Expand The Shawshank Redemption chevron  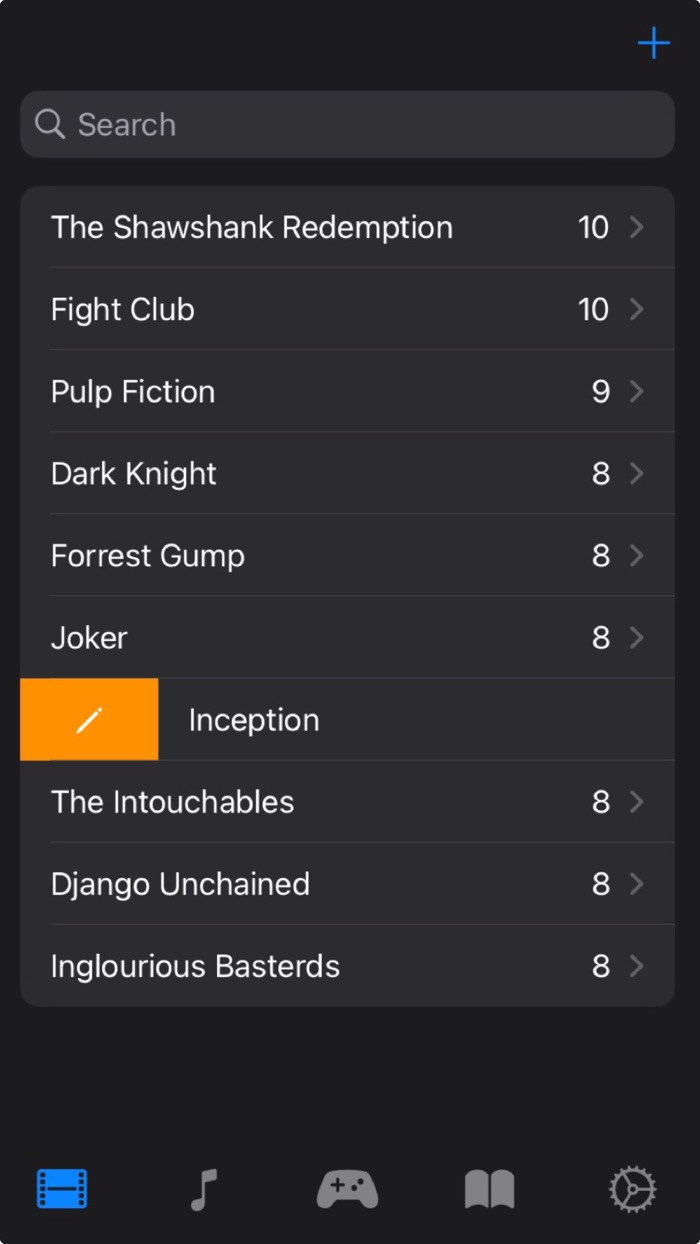coord(636,227)
